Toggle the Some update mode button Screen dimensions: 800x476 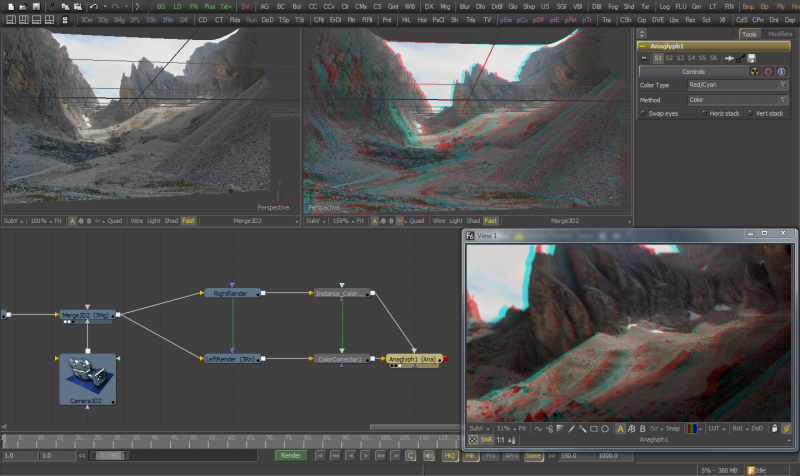coord(533,456)
